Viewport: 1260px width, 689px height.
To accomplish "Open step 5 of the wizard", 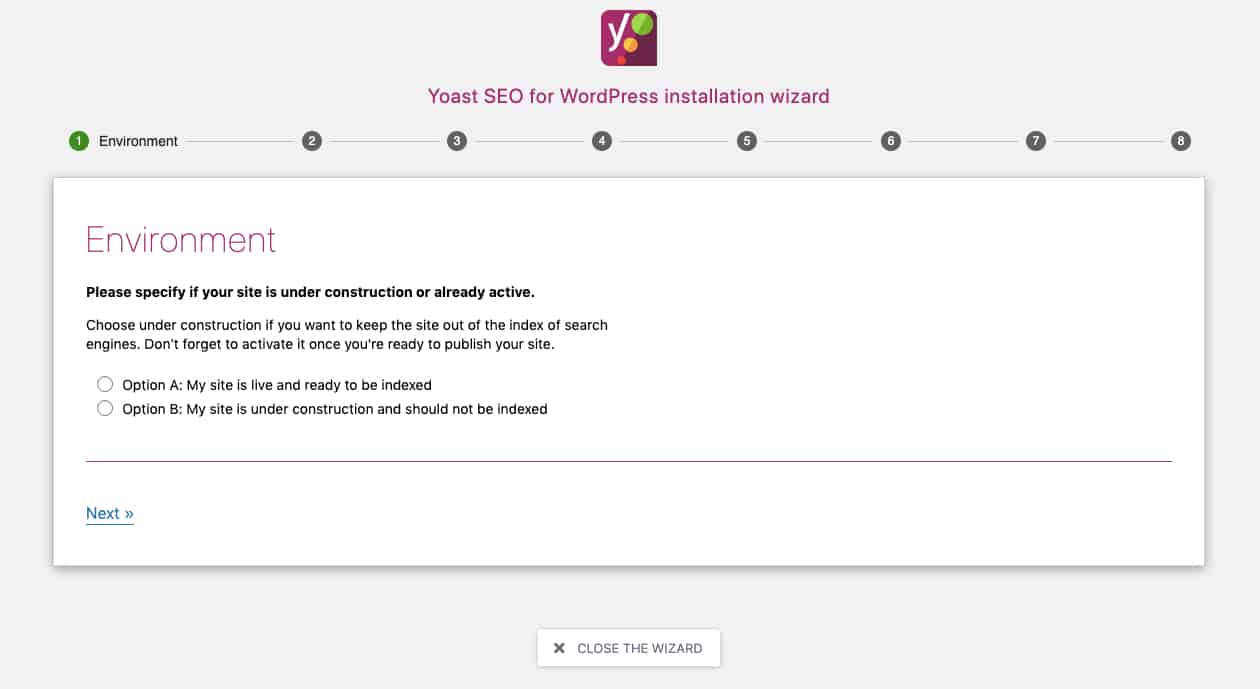I will click(x=746, y=141).
